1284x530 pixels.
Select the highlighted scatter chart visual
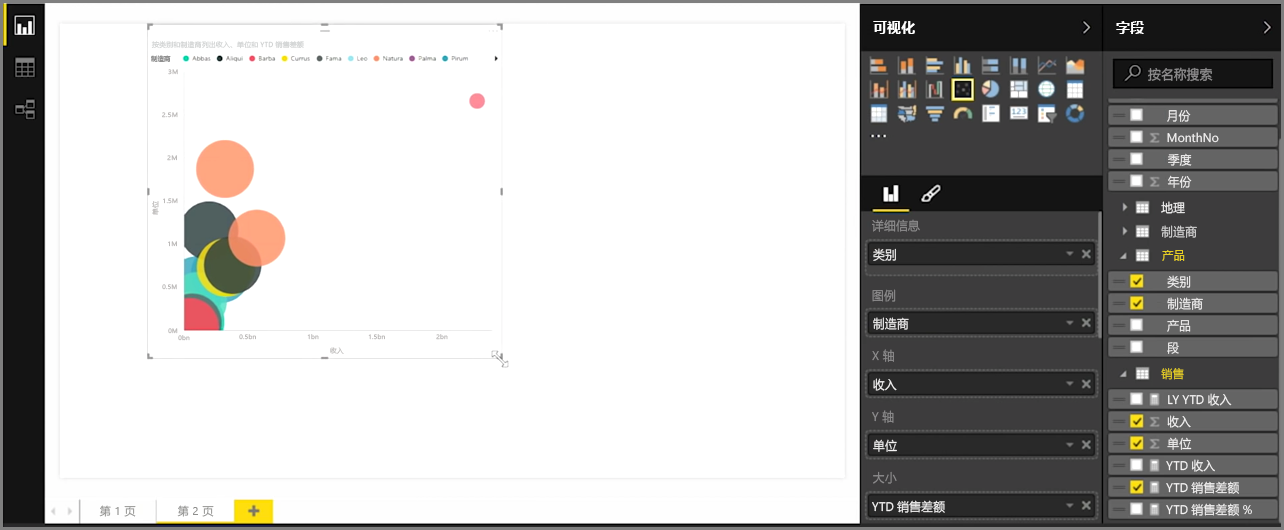[x=963, y=90]
